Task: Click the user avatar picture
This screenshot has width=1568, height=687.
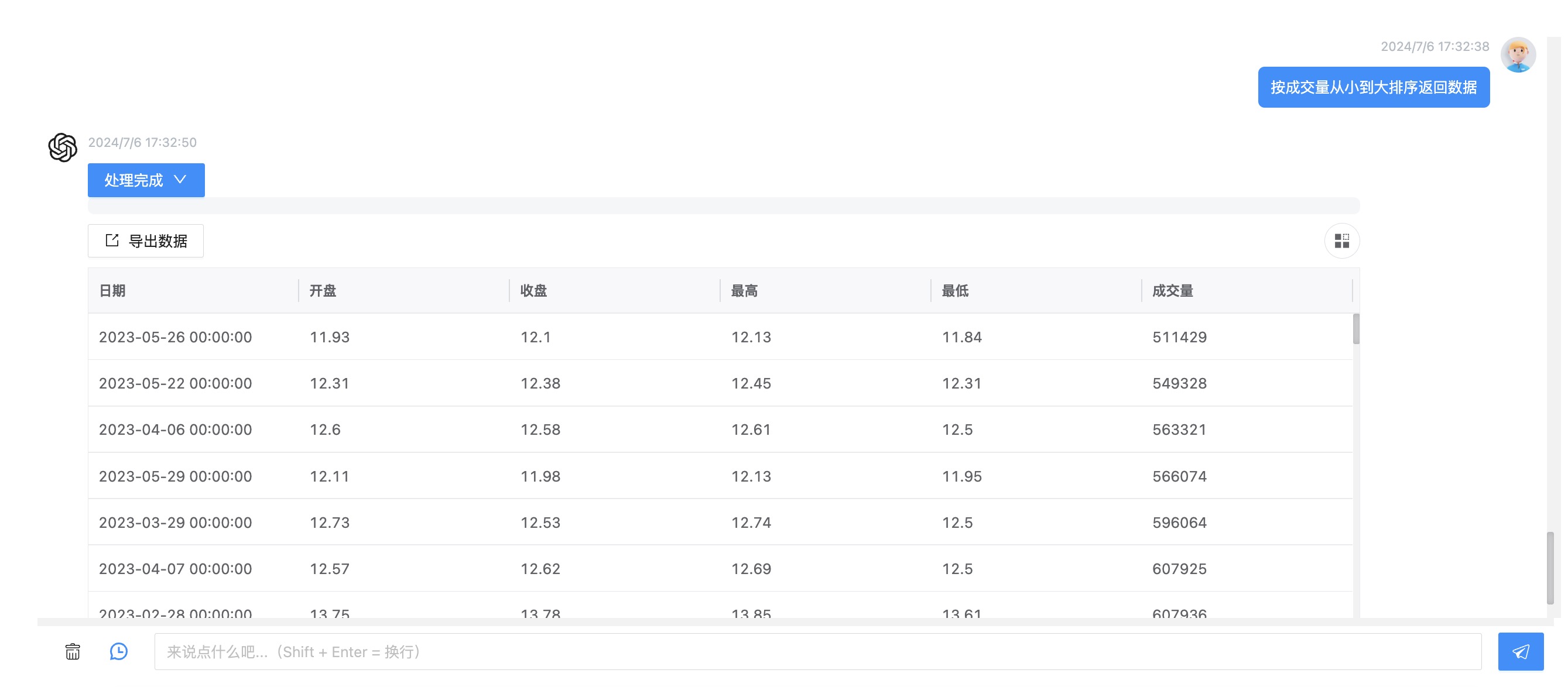Action: tap(1518, 55)
